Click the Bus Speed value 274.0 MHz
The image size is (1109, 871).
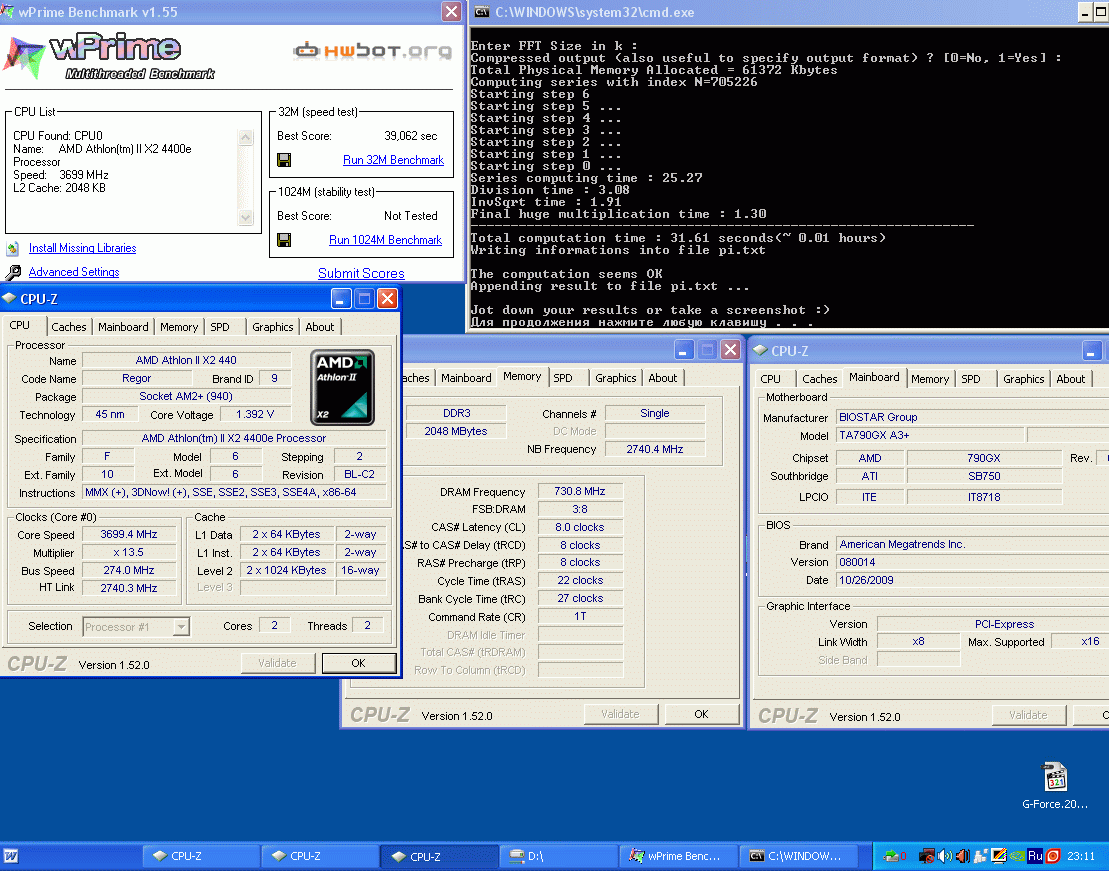[129, 570]
